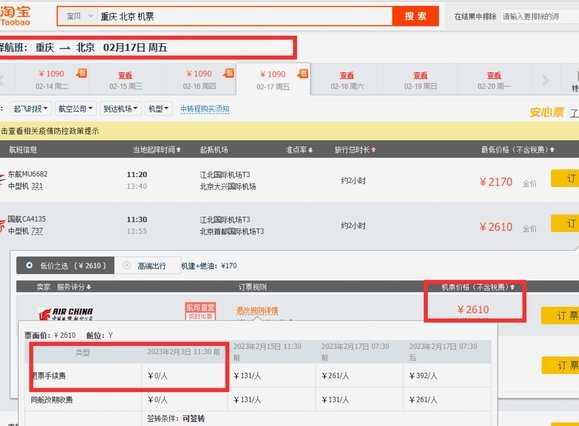
Task: Click the 航司直营 badge
Action: (x=200, y=311)
